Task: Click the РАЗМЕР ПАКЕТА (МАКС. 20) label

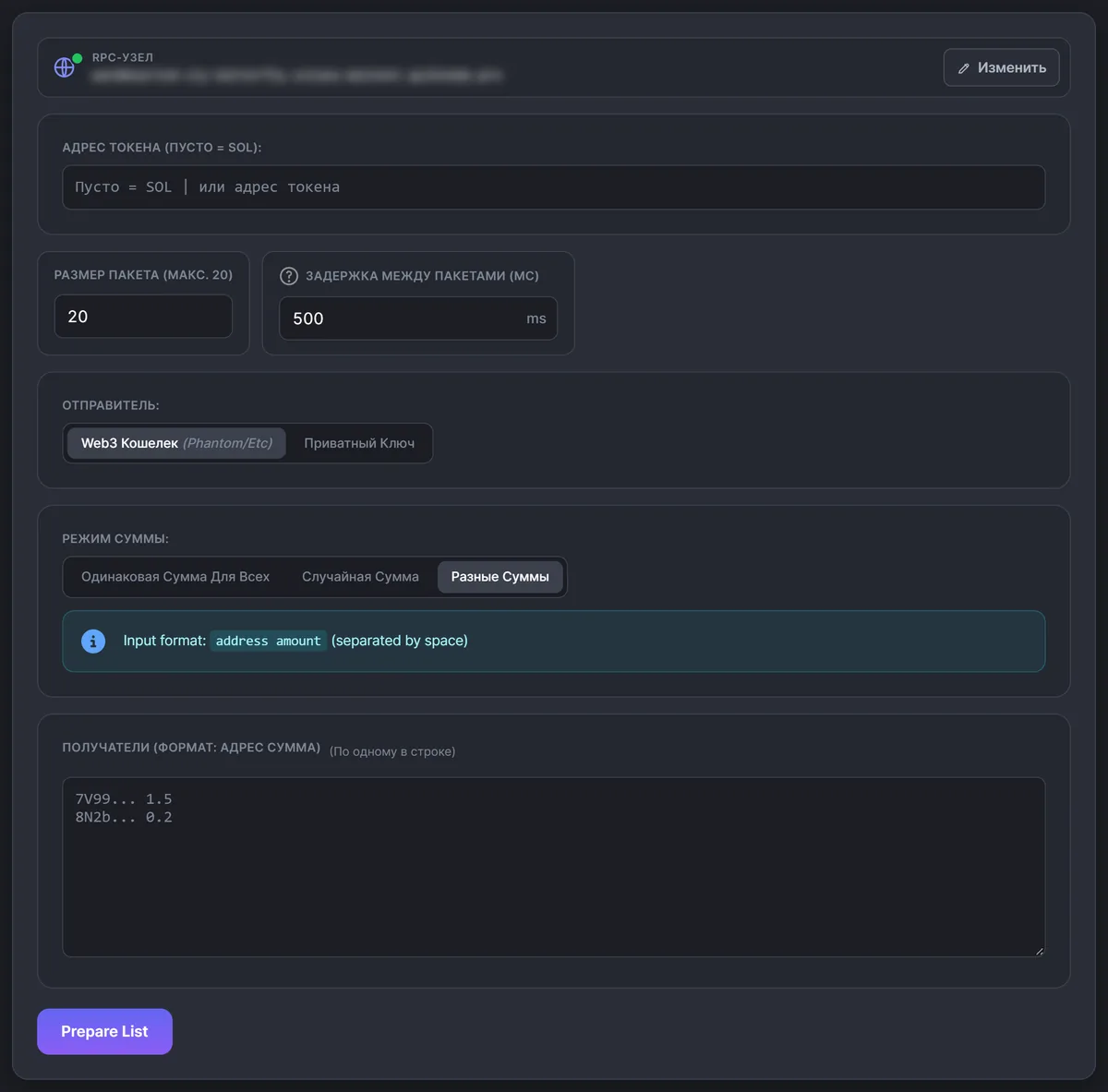Action: (x=143, y=275)
